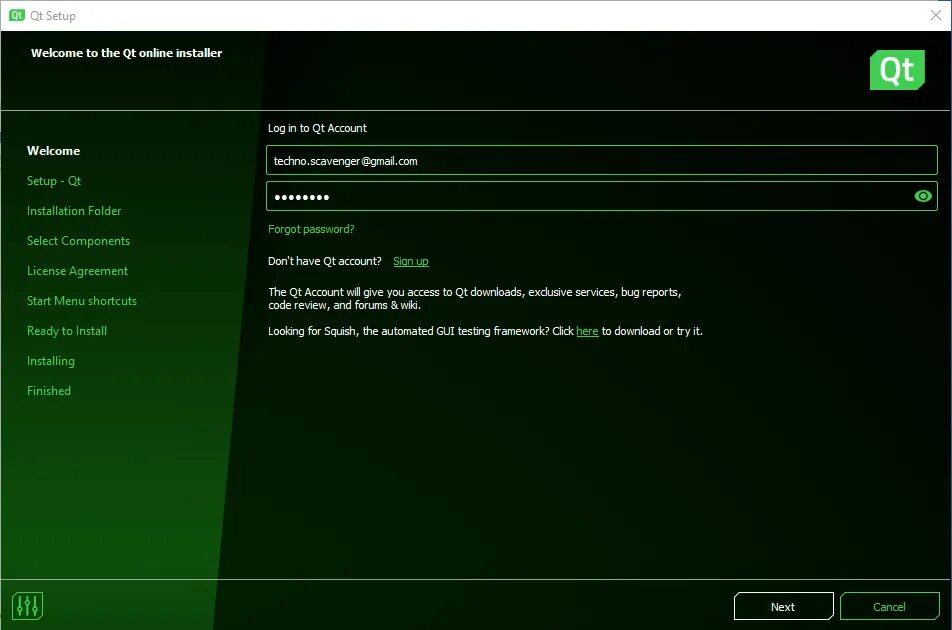Follow the 'here' Squish download link
The height and width of the screenshot is (630, 952).
(587, 331)
